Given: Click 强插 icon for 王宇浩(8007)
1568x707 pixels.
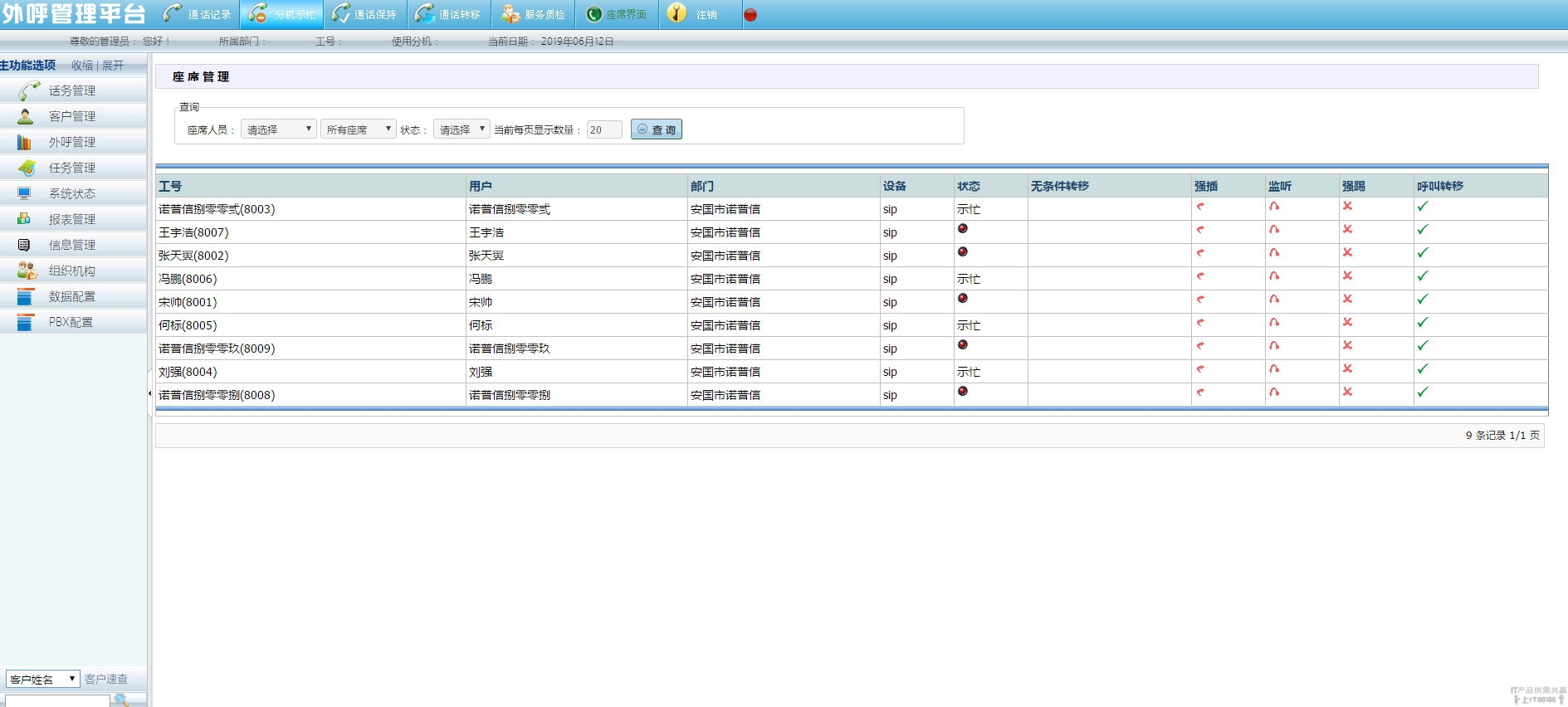Looking at the screenshot, I should (x=1200, y=230).
